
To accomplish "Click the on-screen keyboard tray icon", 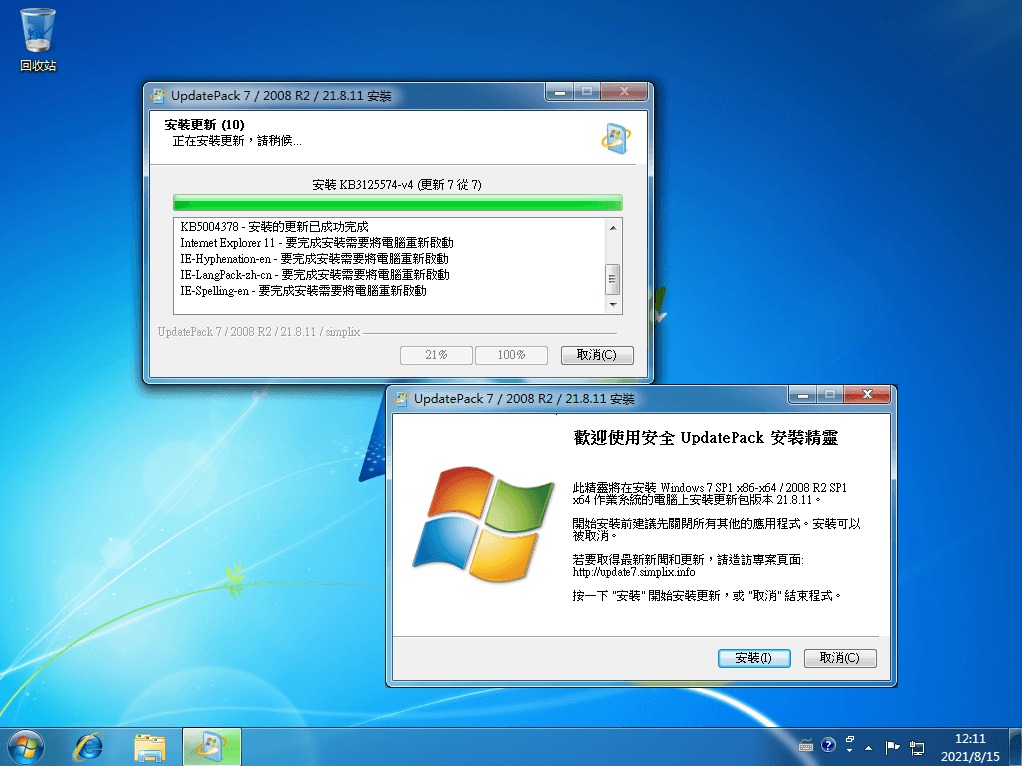I will point(806,745).
